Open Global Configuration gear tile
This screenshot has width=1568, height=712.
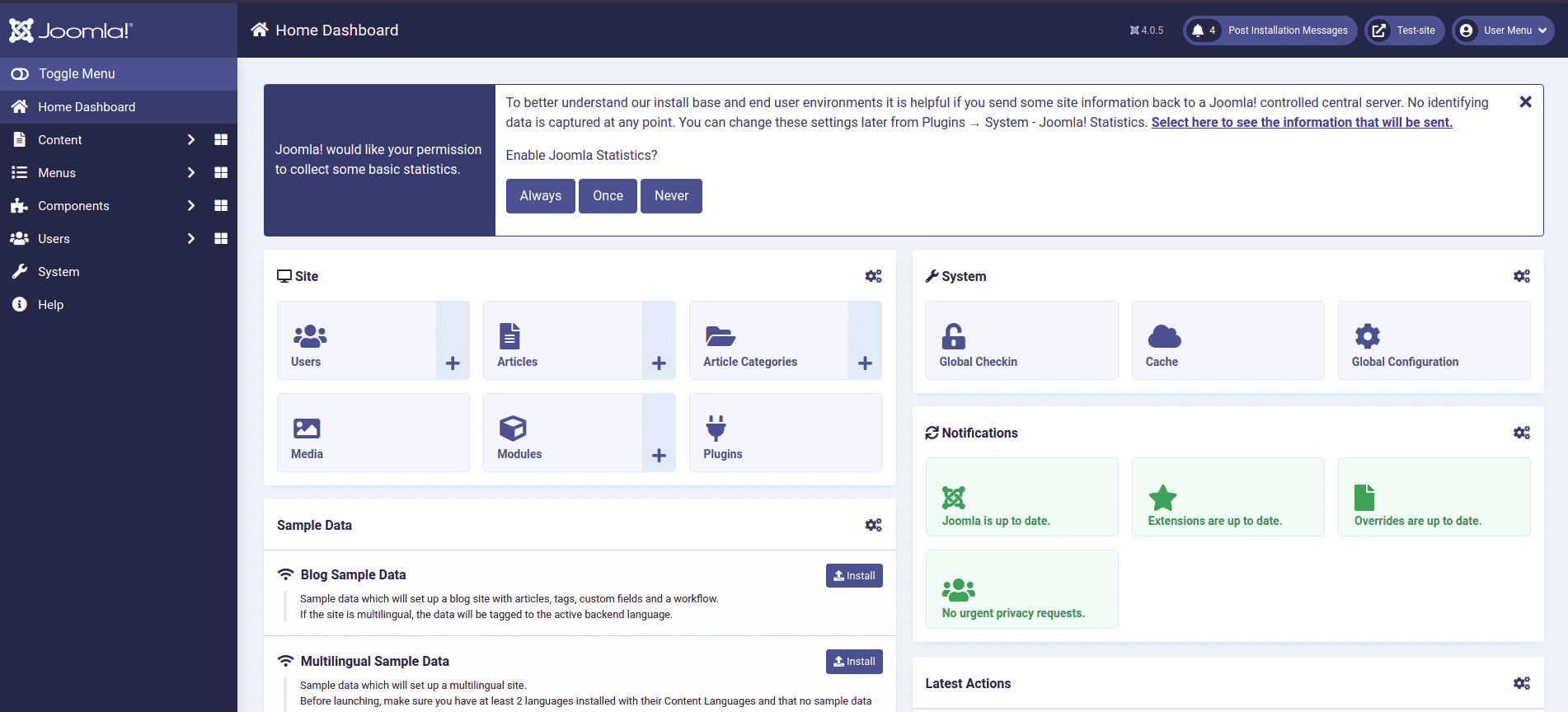pos(1434,340)
